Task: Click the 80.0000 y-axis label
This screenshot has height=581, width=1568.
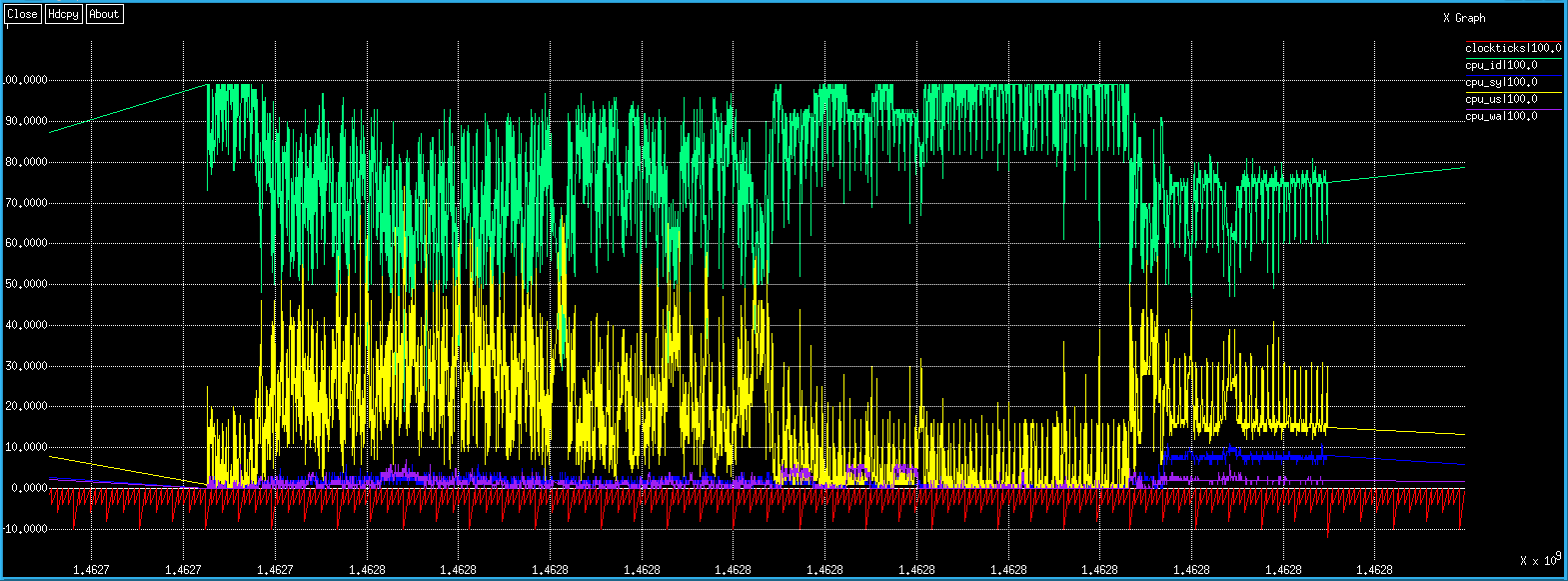Action: tap(26, 162)
